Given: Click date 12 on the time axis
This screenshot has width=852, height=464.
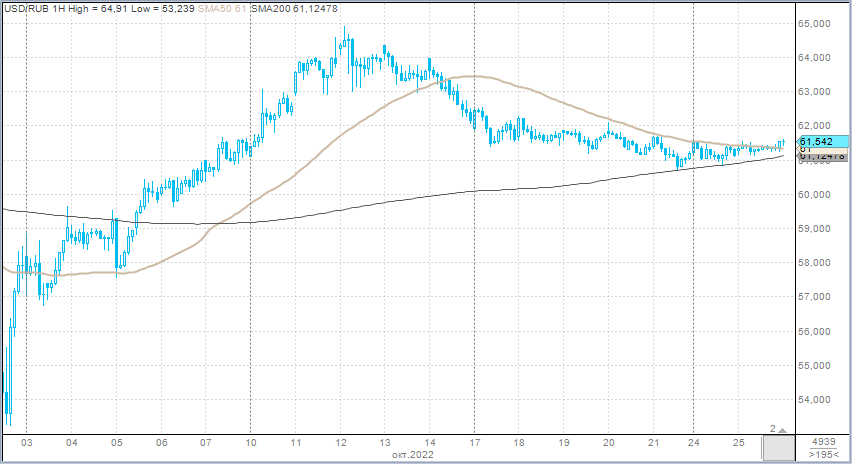Looking at the screenshot, I should click(x=341, y=442).
